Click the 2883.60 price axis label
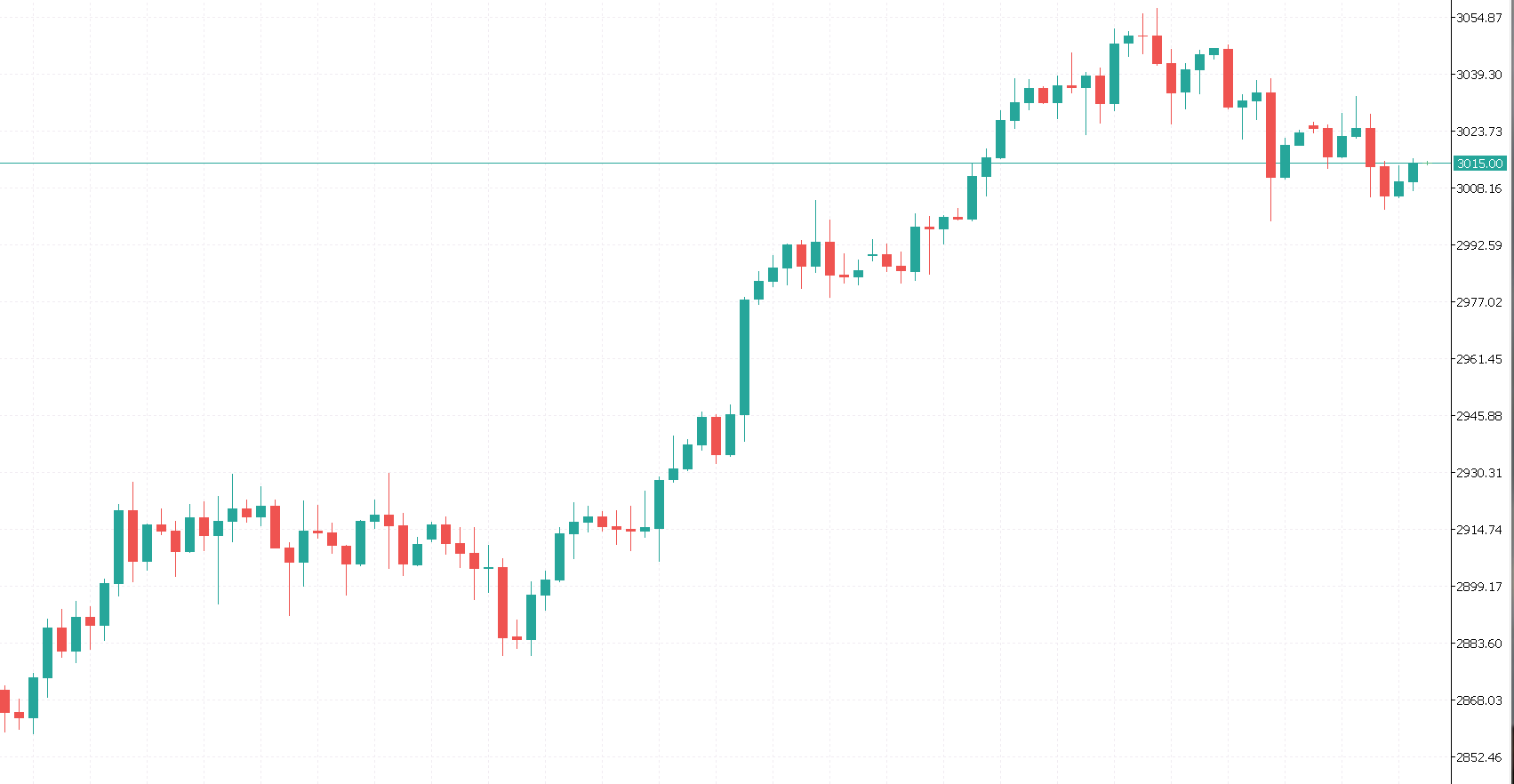 [1479, 644]
